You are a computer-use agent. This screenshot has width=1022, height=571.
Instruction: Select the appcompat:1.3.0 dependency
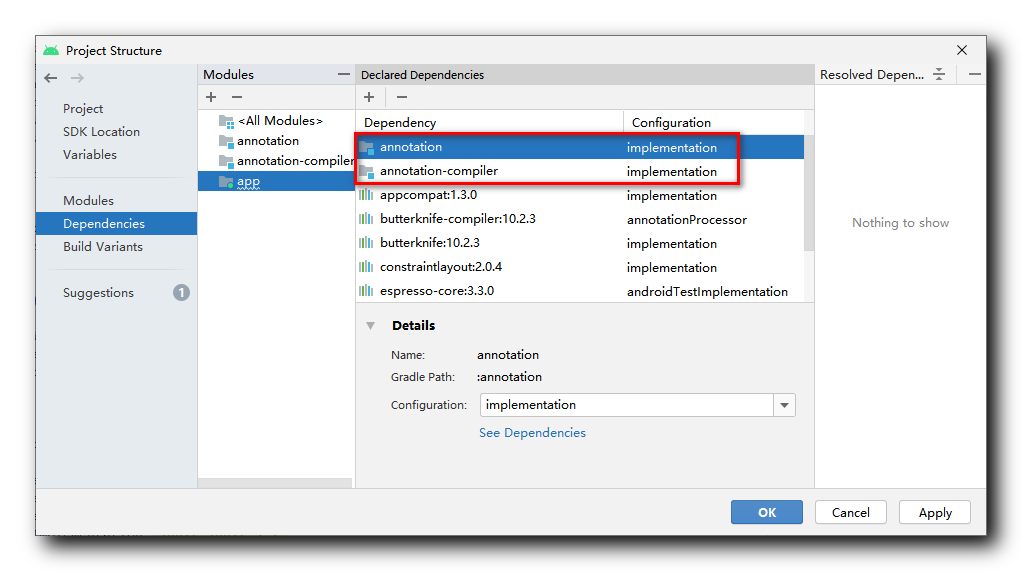(580, 195)
